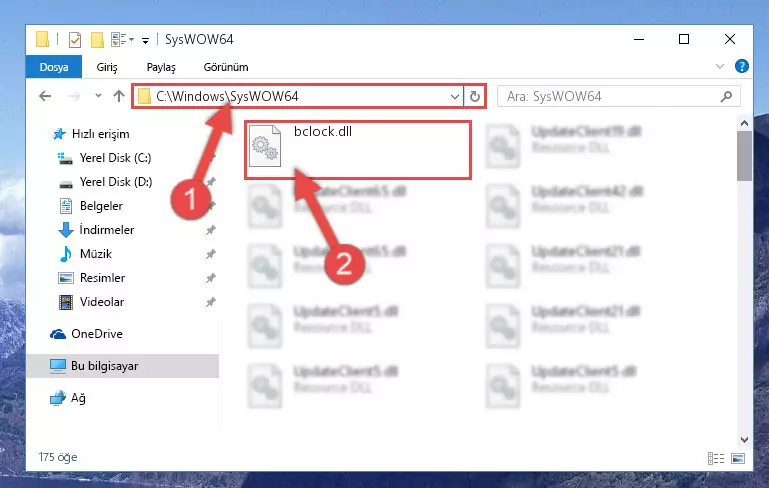This screenshot has width=769, height=488.
Task: Select Bu bilgisayar in navigation pane
Action: (104, 366)
